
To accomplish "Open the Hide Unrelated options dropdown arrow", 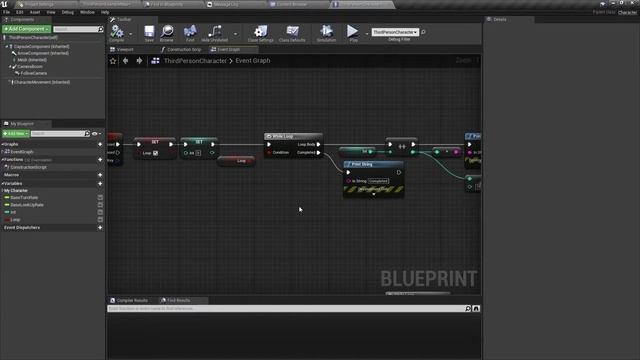I will pos(235,34).
